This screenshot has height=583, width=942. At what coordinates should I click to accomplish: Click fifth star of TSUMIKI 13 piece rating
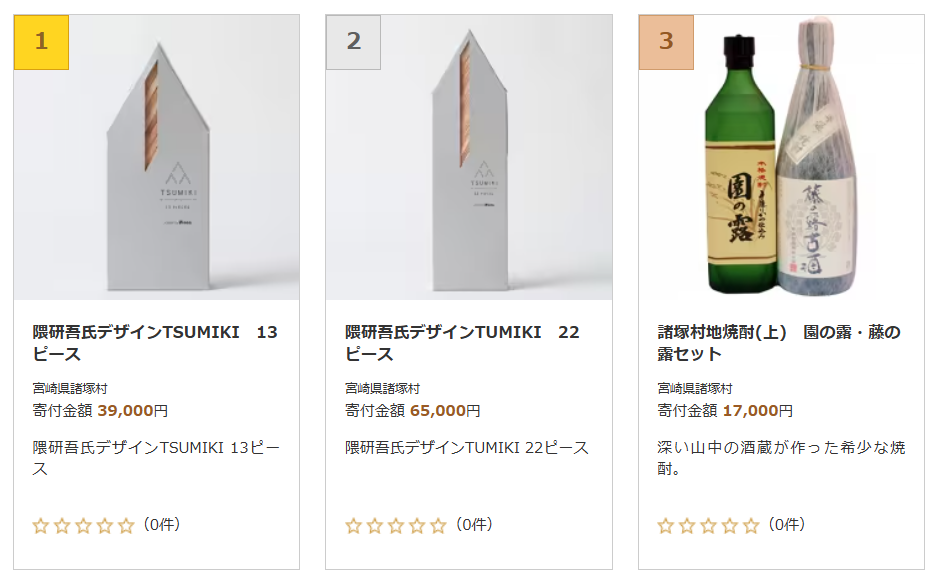[126, 527]
